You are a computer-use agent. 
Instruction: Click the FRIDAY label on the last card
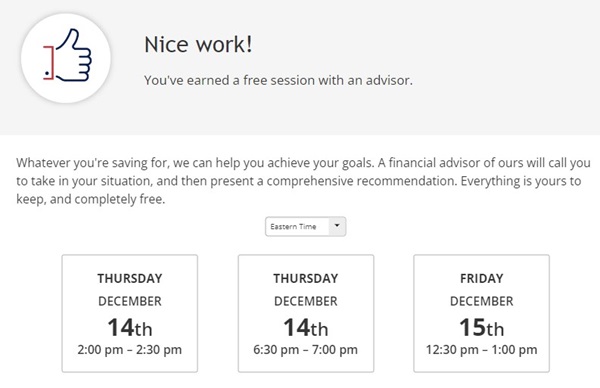[x=481, y=278]
